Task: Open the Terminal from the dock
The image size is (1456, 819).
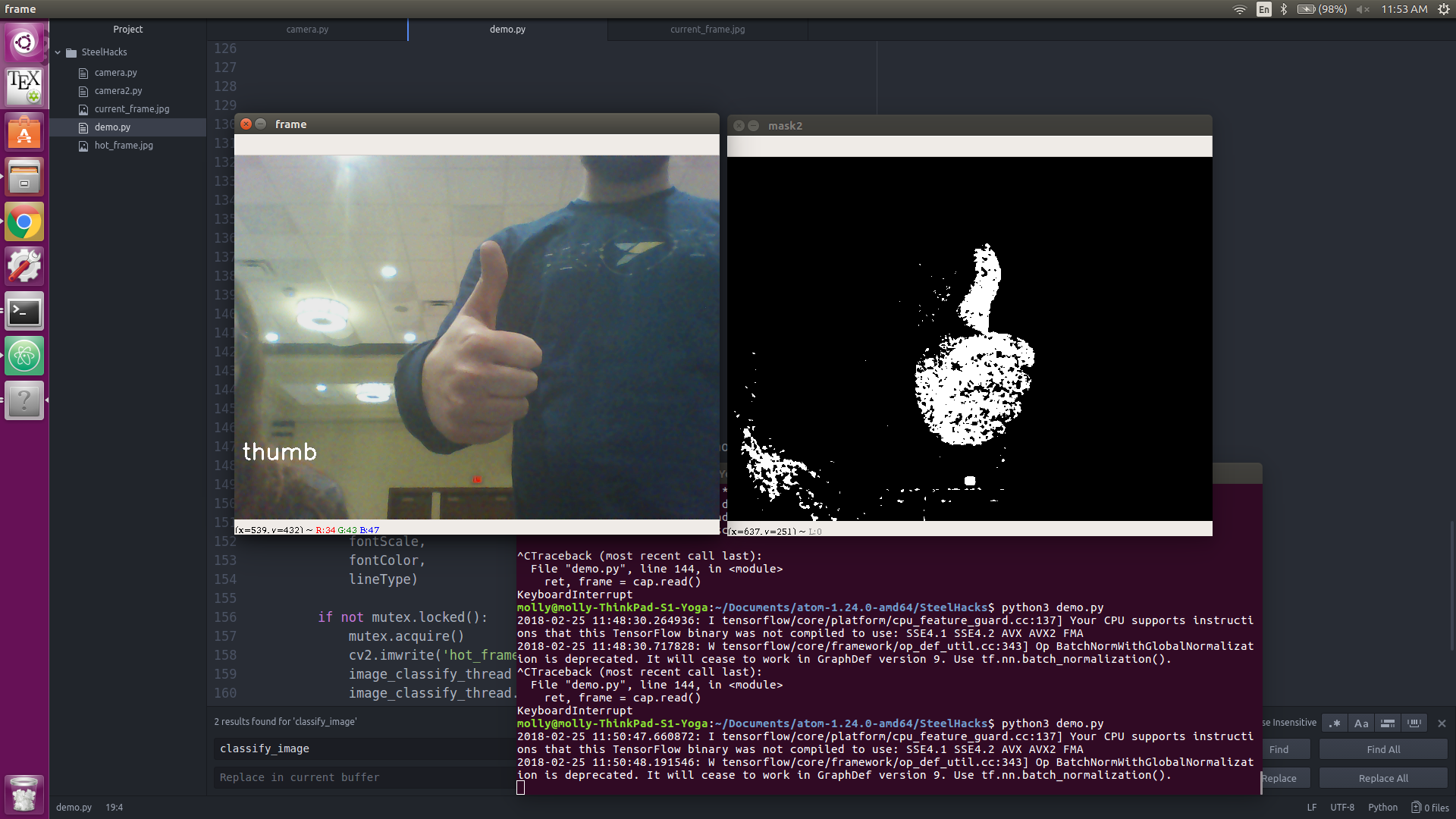Action: pos(24,312)
